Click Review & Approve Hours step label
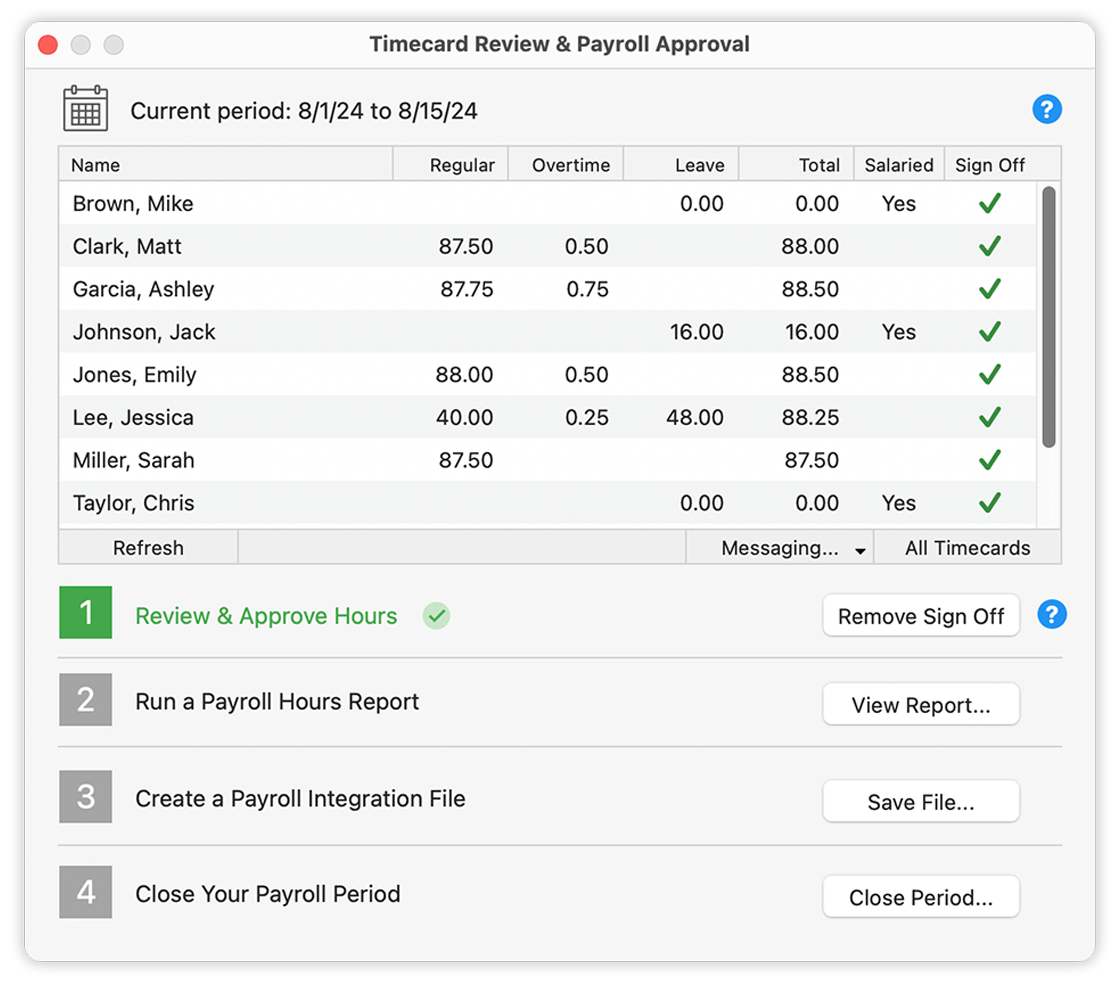This screenshot has height=996, width=1120. (266, 616)
